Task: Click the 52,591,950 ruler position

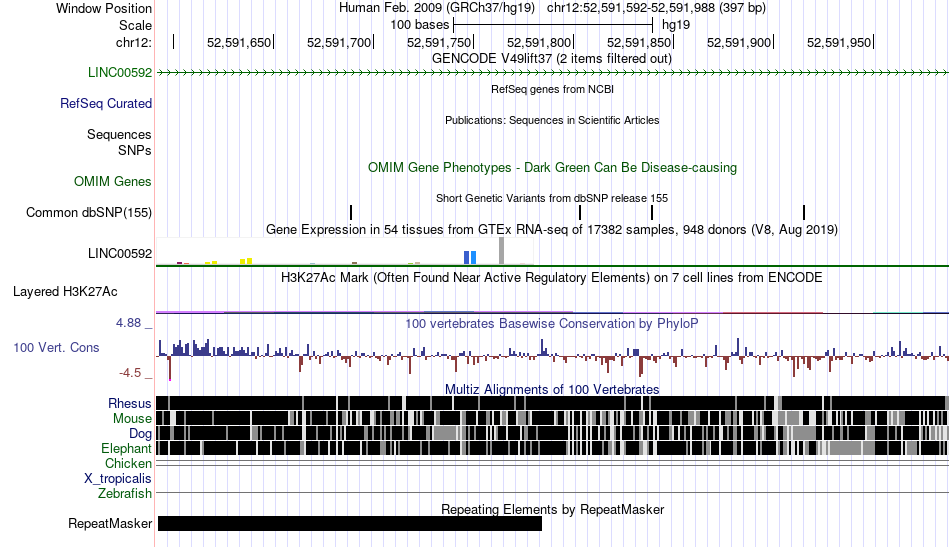Action: [x=839, y=42]
